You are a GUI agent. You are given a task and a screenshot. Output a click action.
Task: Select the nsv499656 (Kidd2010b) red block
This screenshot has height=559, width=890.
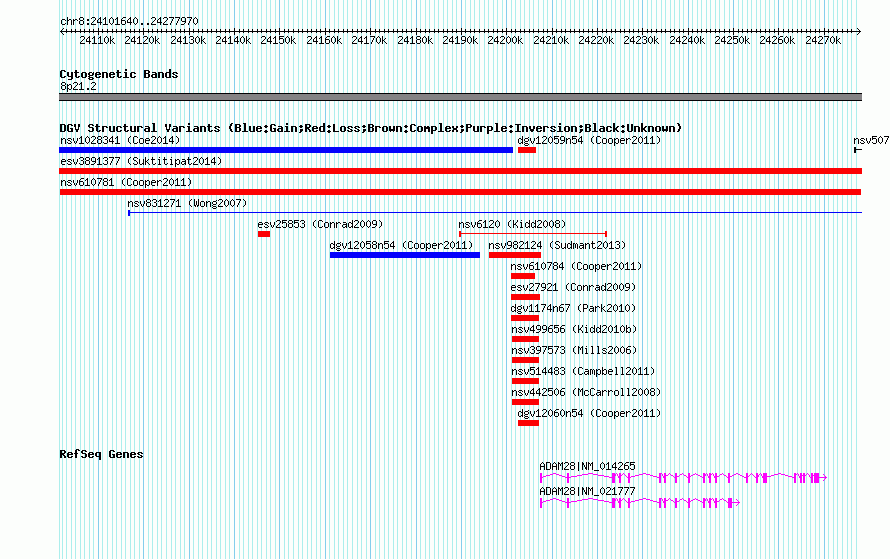[525, 339]
